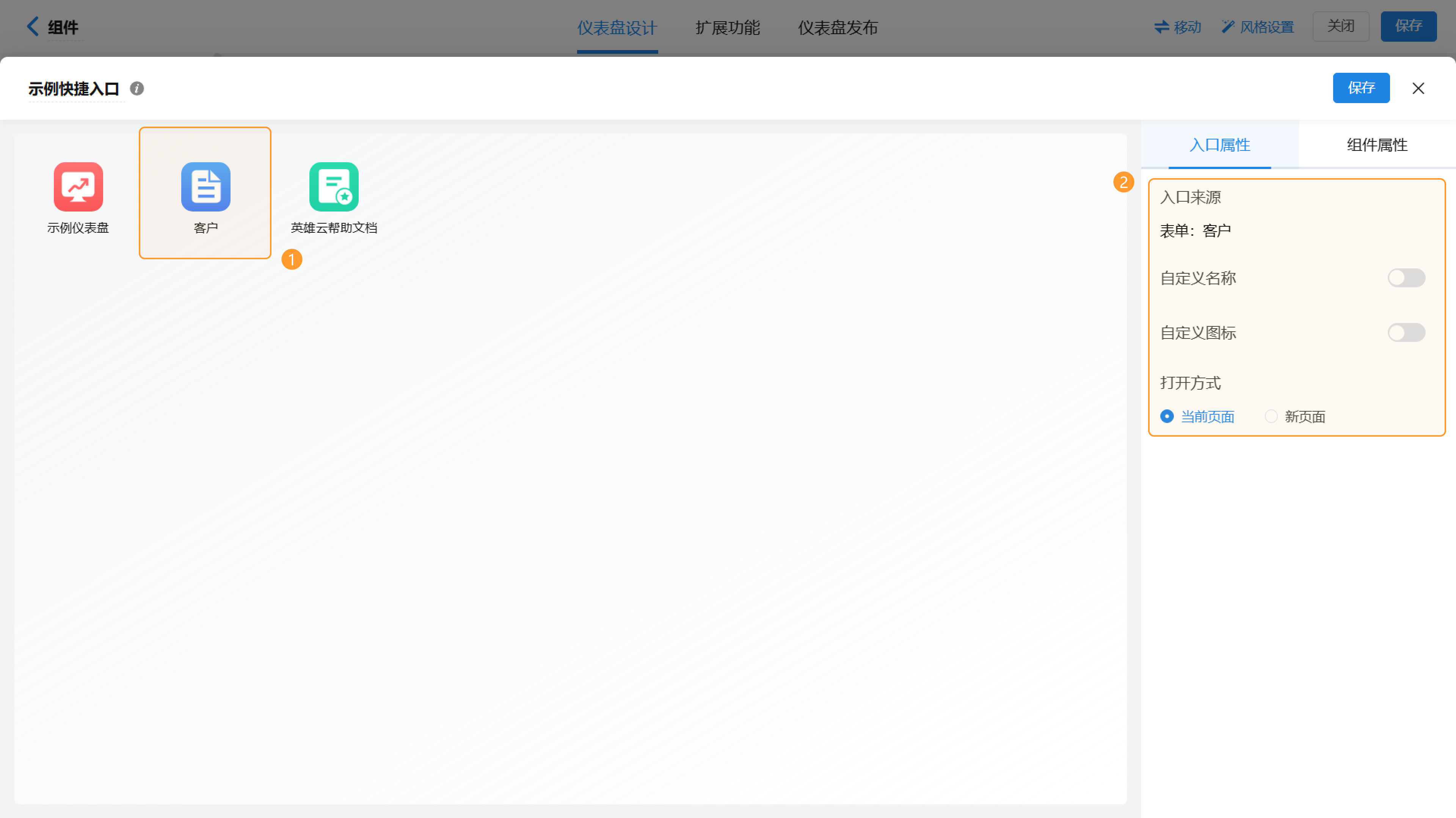1456x818 pixels.
Task: Toggle the 自定义图标 switch
Action: 1406,332
